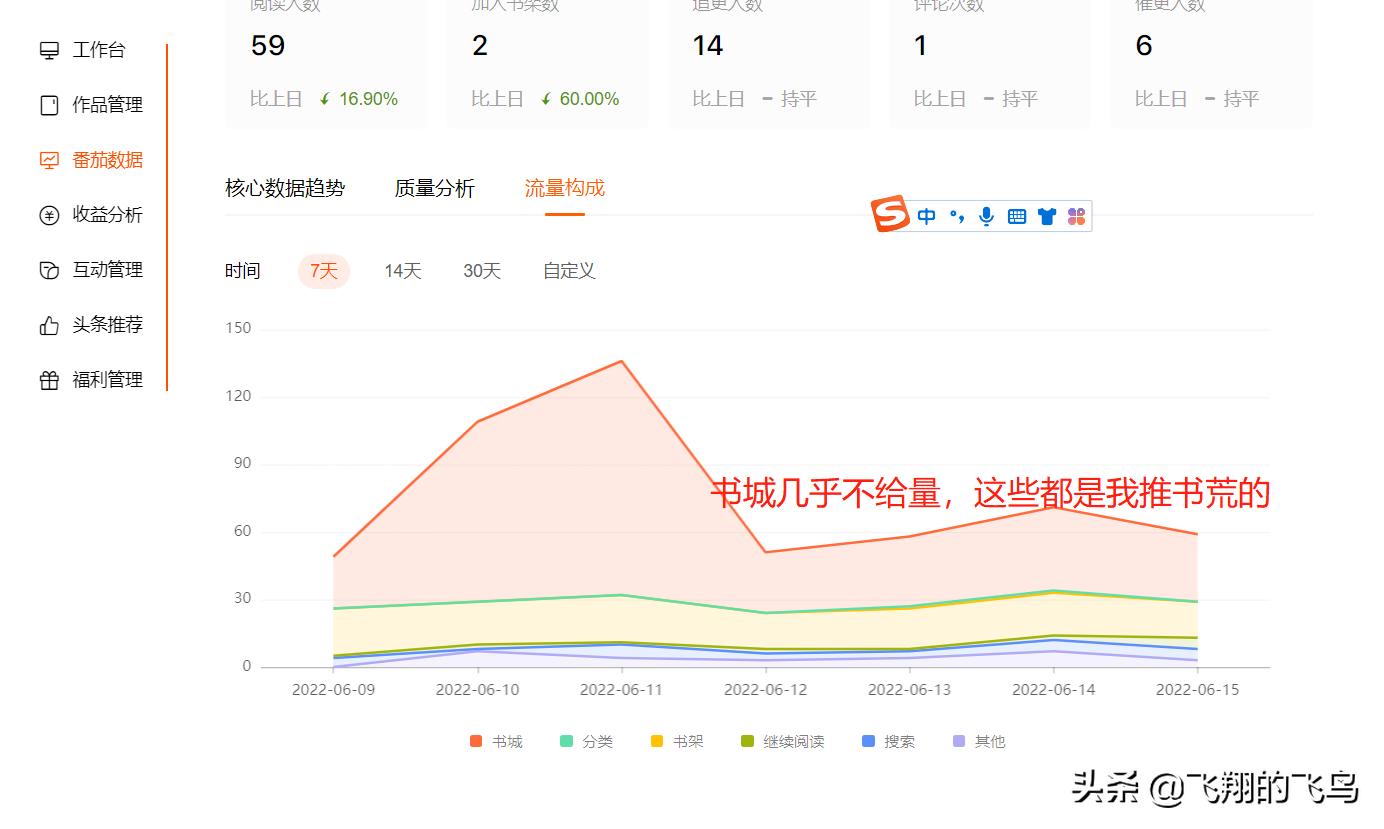Switch to the 核心数据趋势 tab
This screenshot has width=1384, height=829.
(x=285, y=188)
